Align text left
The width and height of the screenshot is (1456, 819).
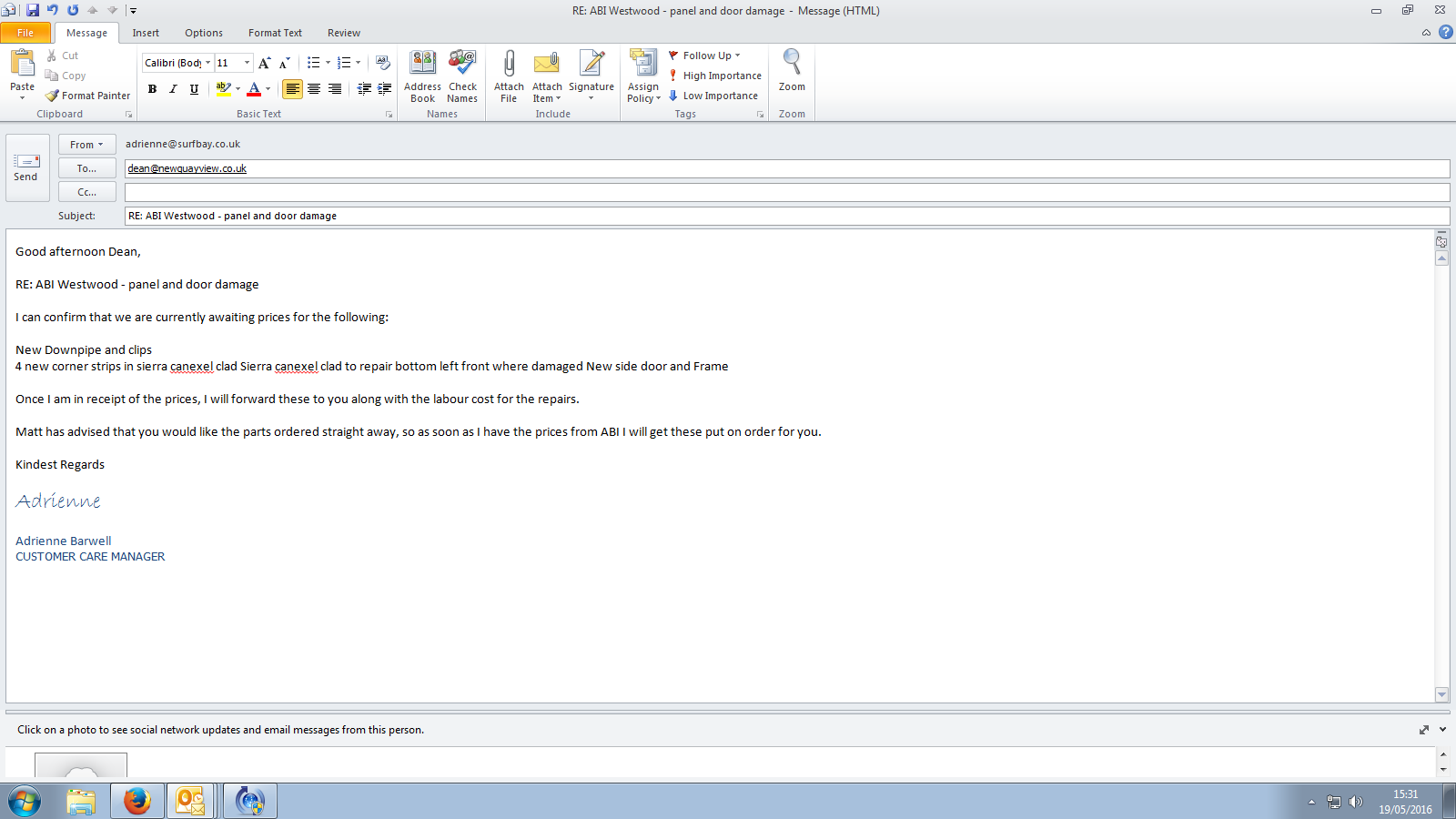[x=292, y=89]
